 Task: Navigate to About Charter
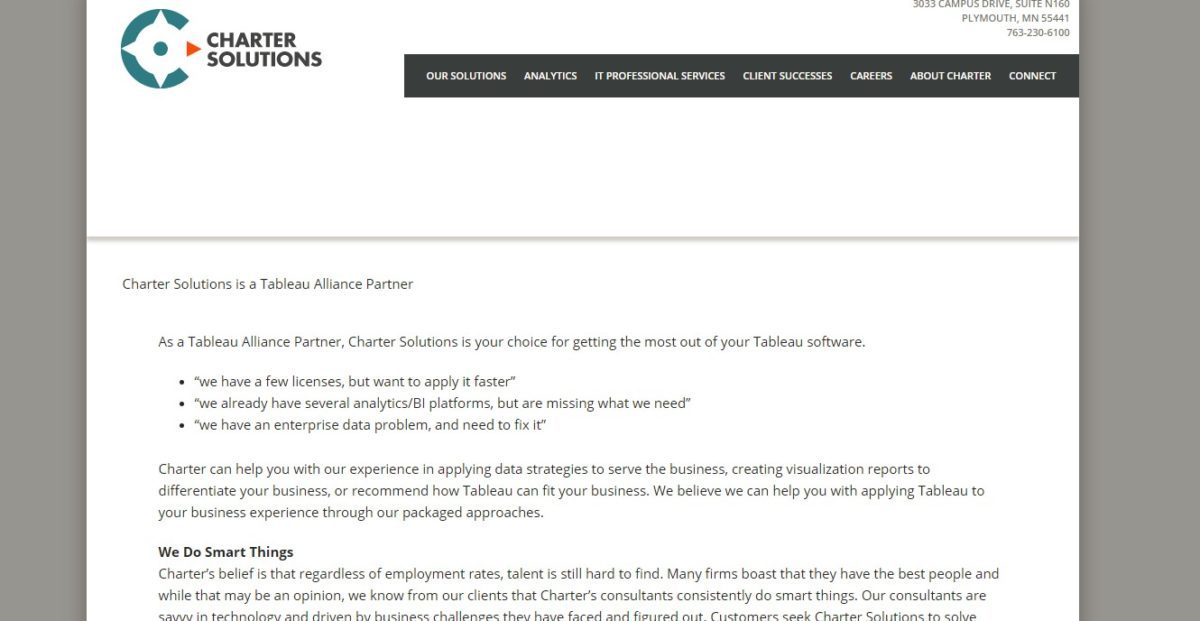pyautogui.click(x=950, y=76)
